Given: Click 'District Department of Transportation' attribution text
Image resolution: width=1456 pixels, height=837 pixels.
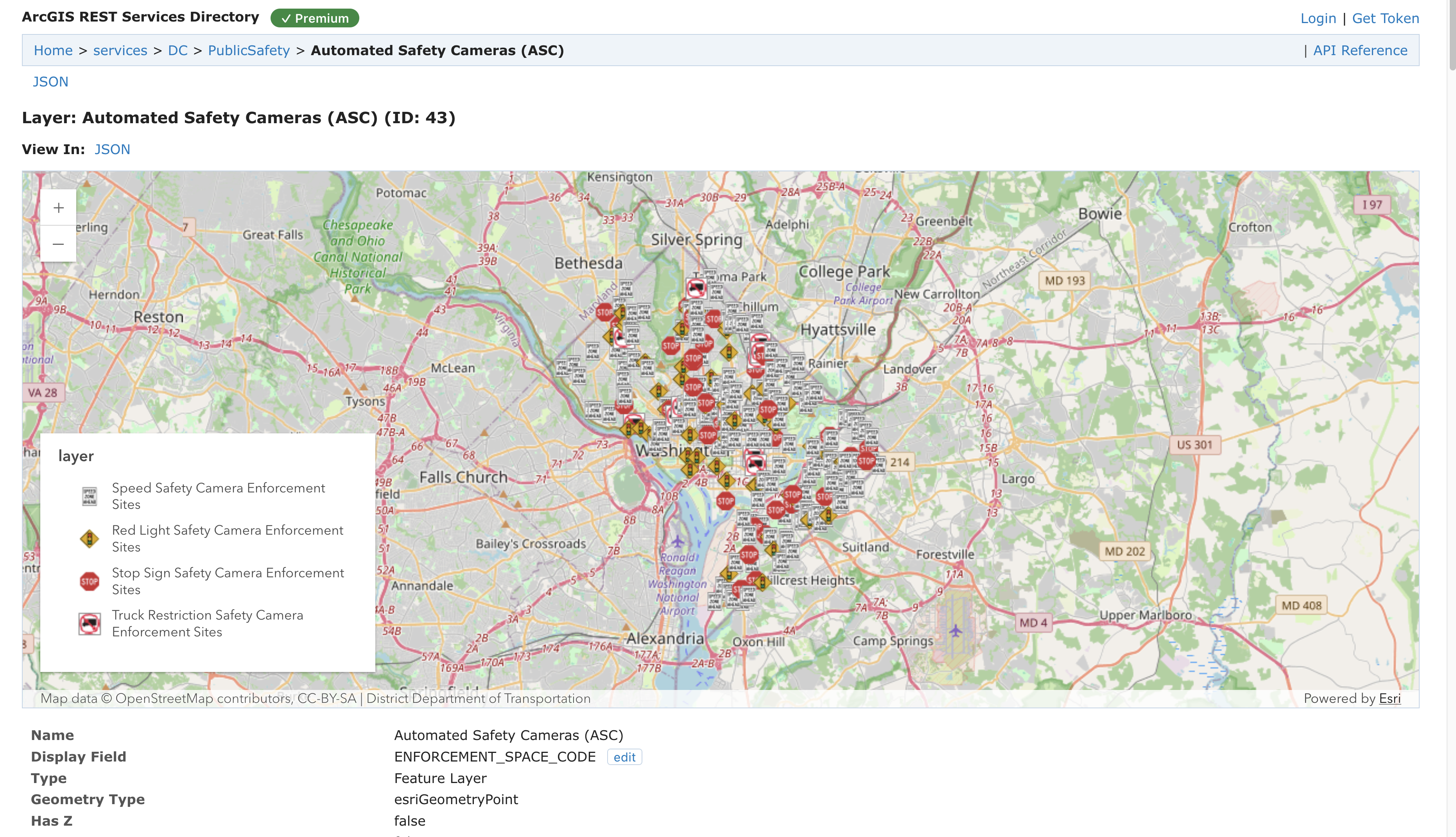Looking at the screenshot, I should point(478,699).
